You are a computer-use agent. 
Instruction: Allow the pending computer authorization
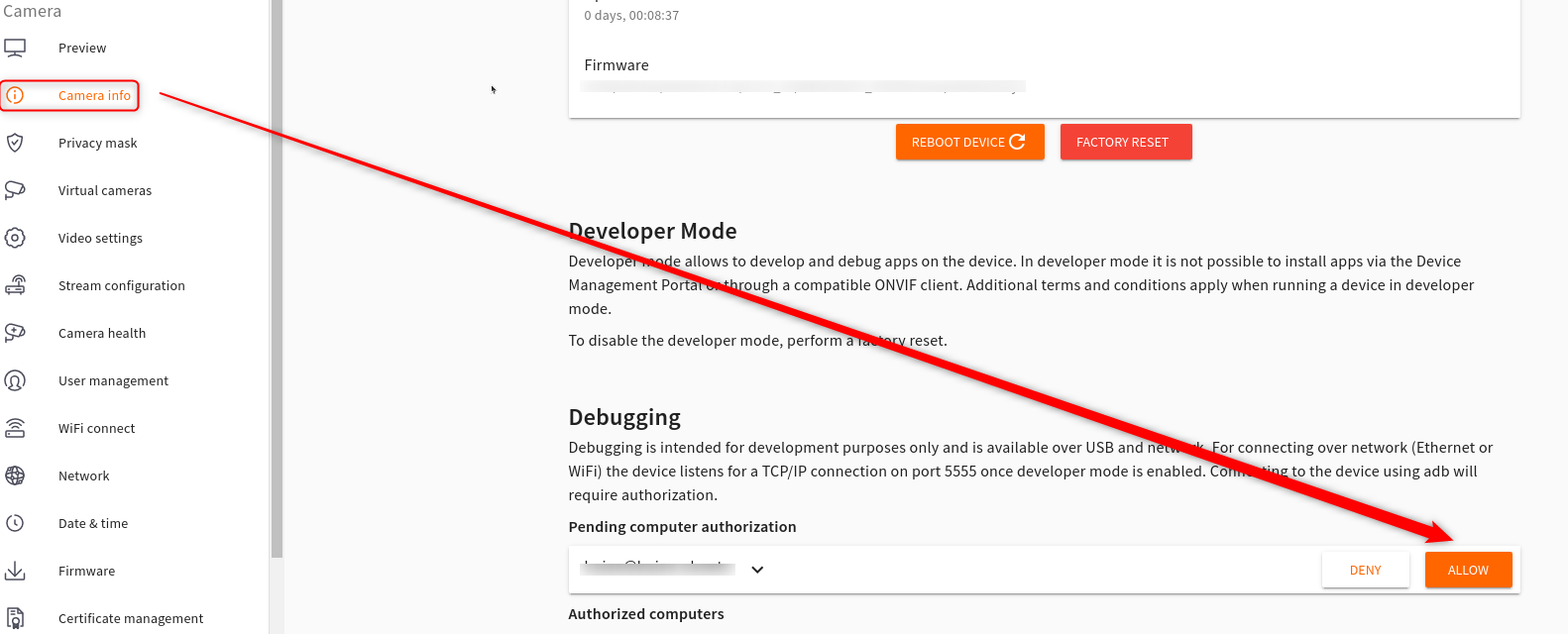pos(1468,570)
